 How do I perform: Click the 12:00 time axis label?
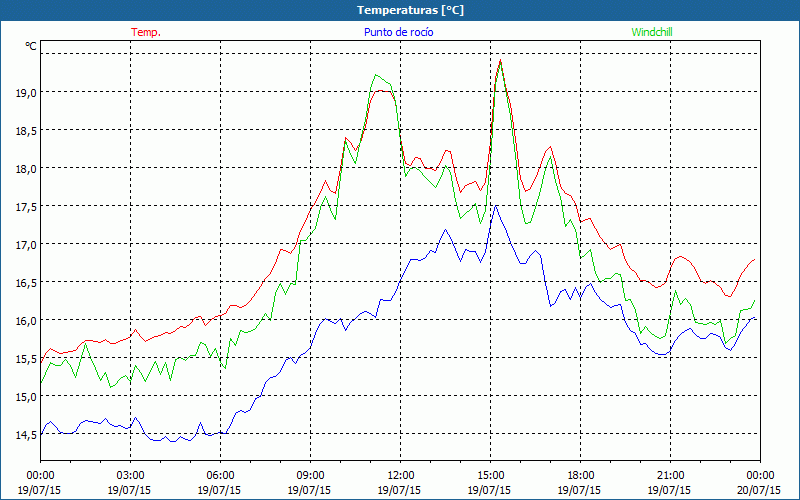click(x=401, y=476)
